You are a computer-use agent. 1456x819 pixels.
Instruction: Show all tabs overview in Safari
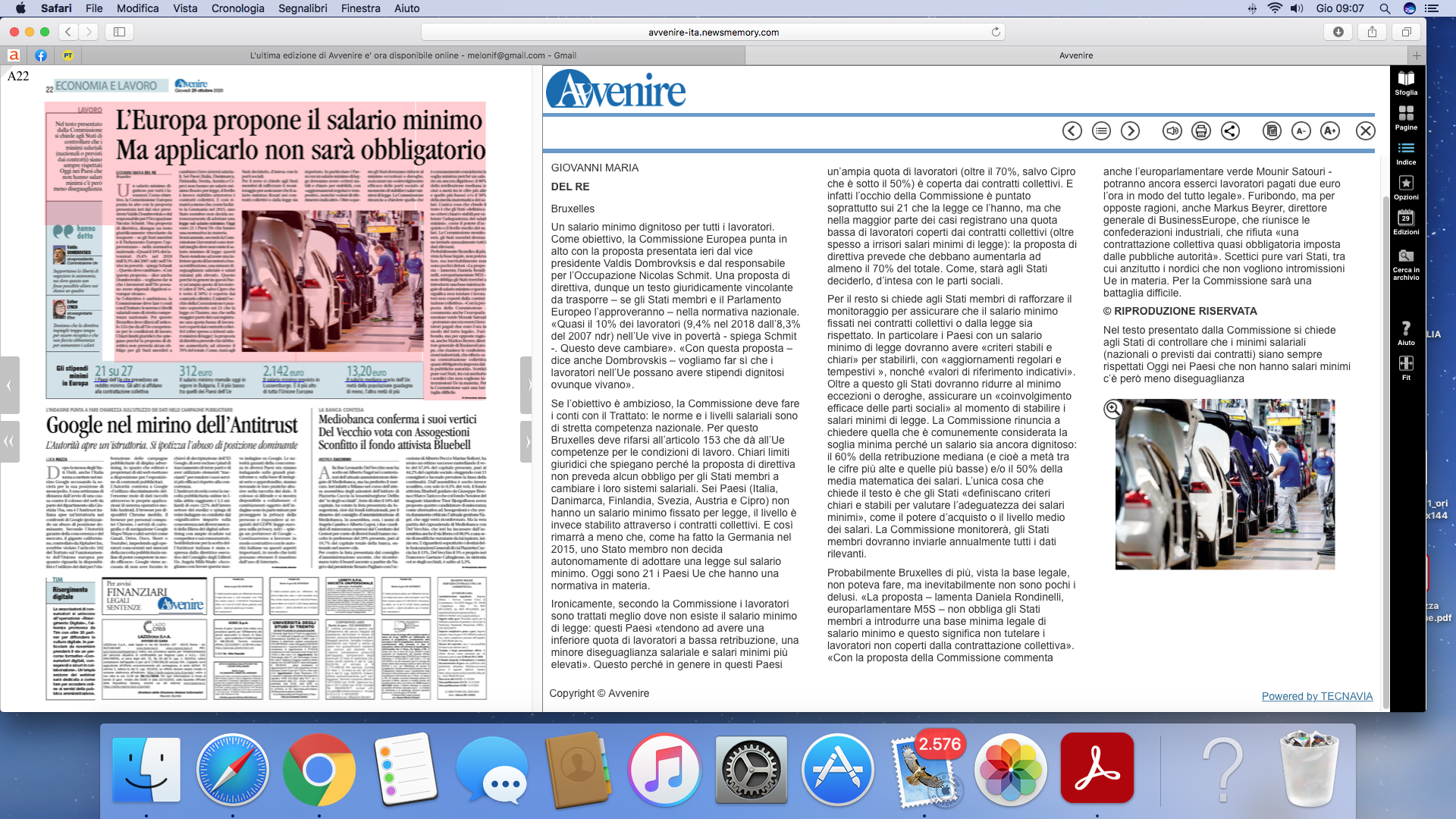1406,32
